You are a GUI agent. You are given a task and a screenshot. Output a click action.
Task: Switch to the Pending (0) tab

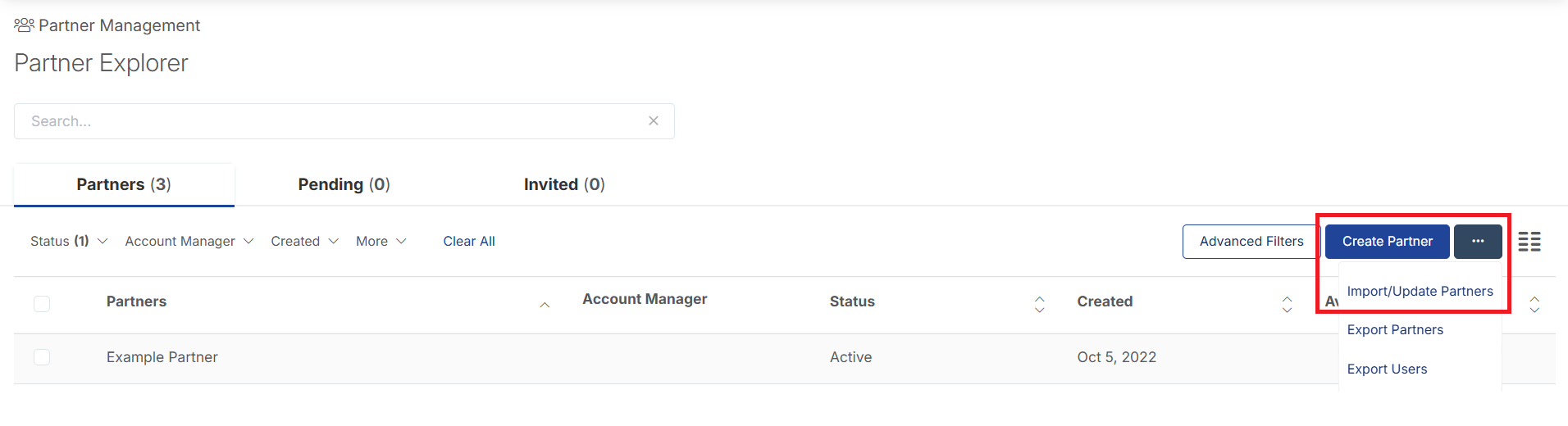tap(344, 184)
